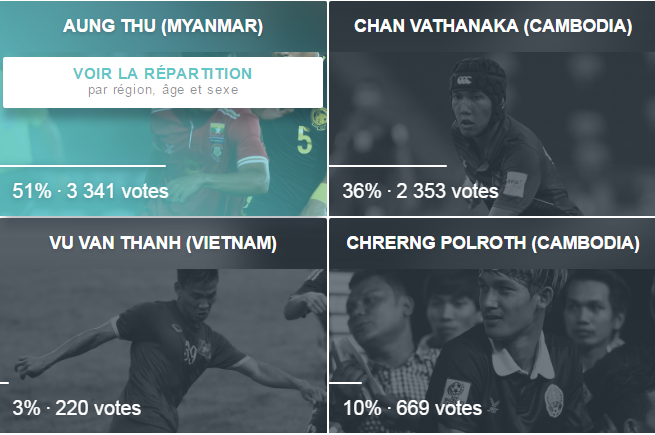
Task: Select the 36% · 2 353 votes result
Action: (x=420, y=191)
